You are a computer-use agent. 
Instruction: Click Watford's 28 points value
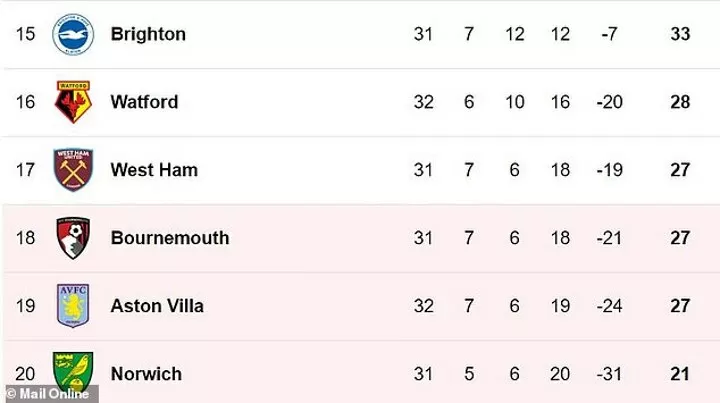680,102
